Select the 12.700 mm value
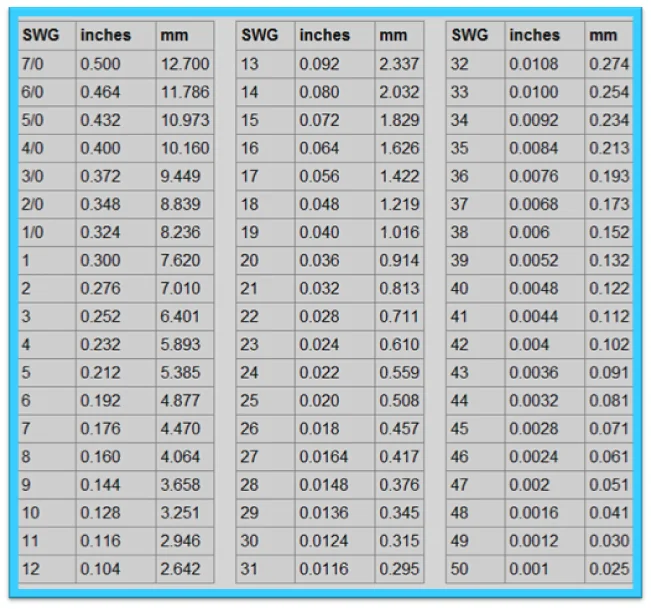This screenshot has width=651, height=609. click(185, 64)
